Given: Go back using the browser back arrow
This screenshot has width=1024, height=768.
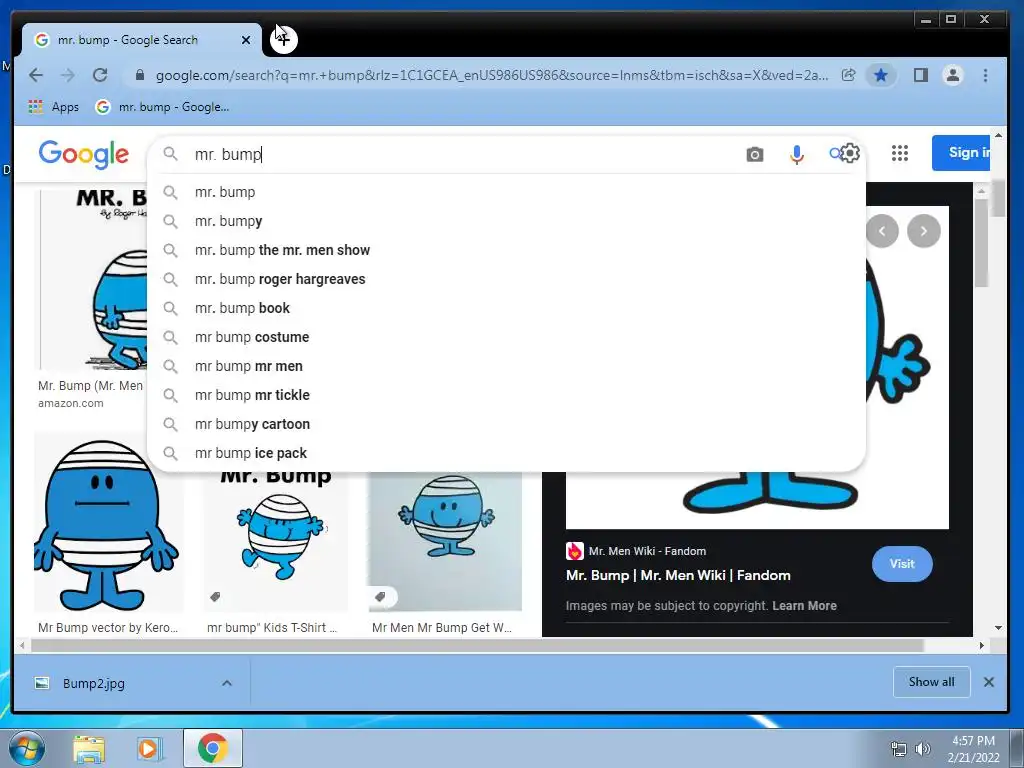Looking at the screenshot, I should point(36,75).
